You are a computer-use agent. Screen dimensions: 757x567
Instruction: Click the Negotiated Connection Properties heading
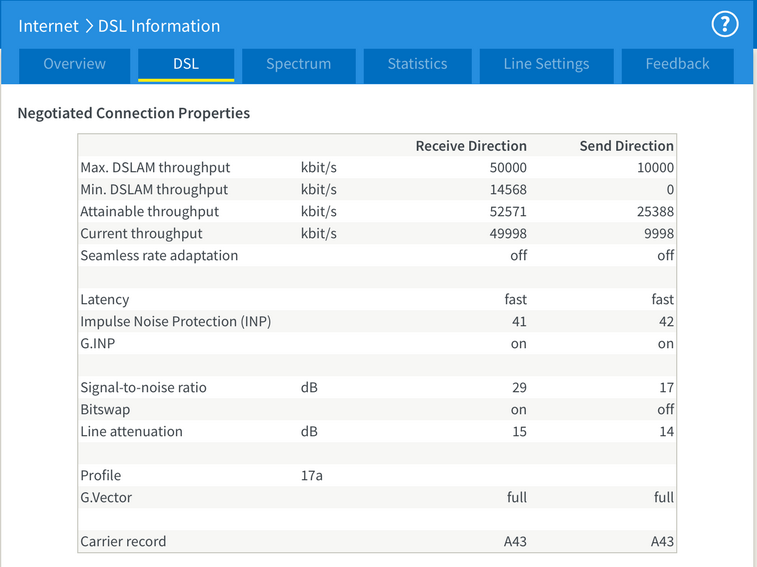click(134, 113)
